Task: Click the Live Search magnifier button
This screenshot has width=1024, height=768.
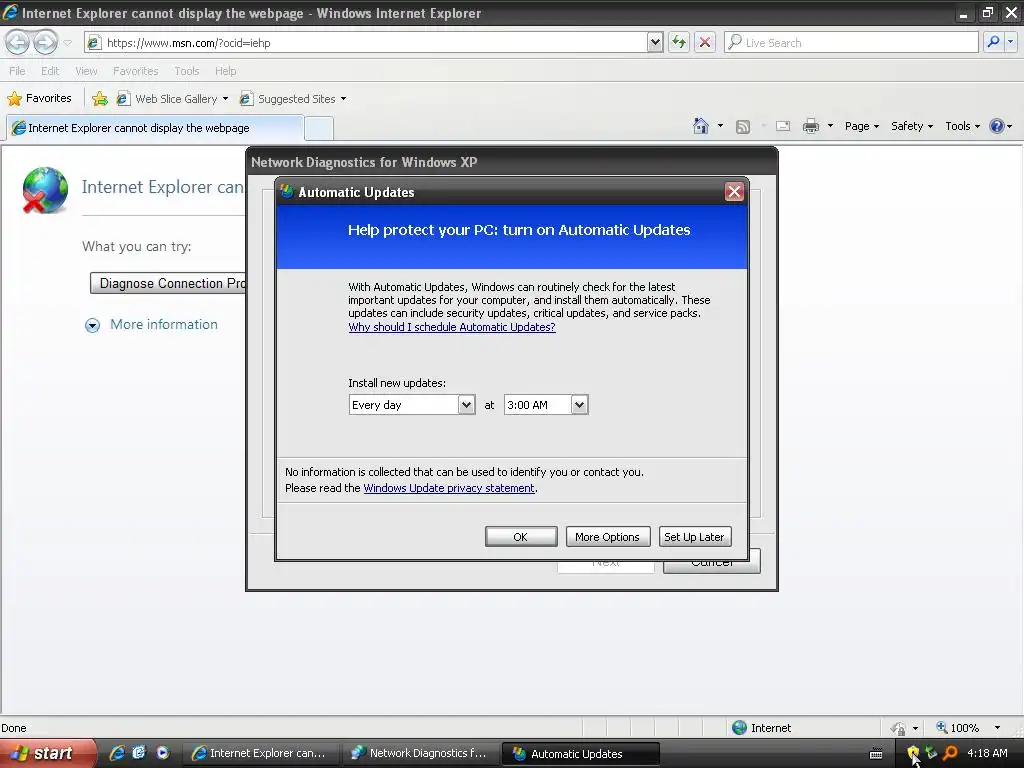Action: click(993, 42)
